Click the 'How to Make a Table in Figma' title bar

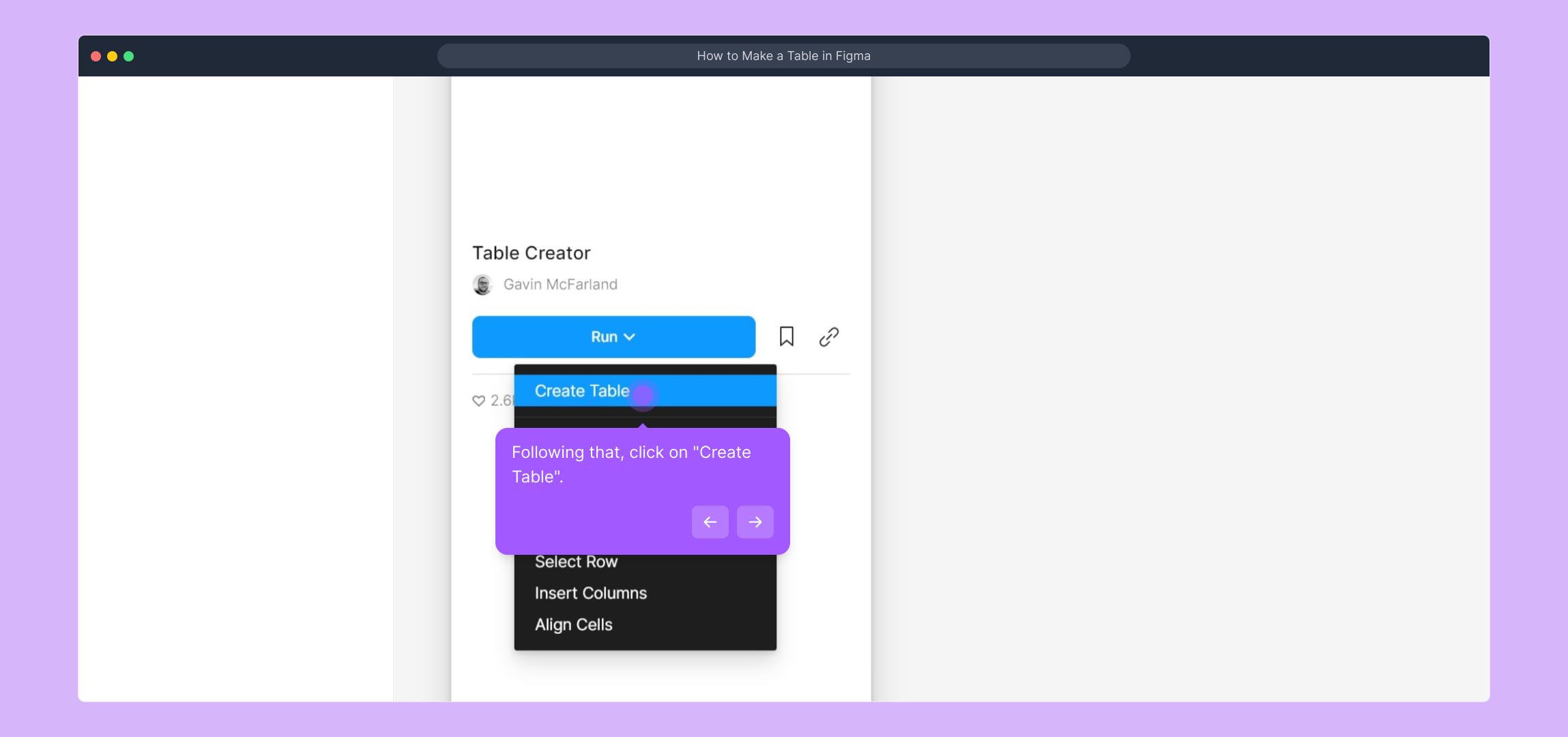point(783,56)
